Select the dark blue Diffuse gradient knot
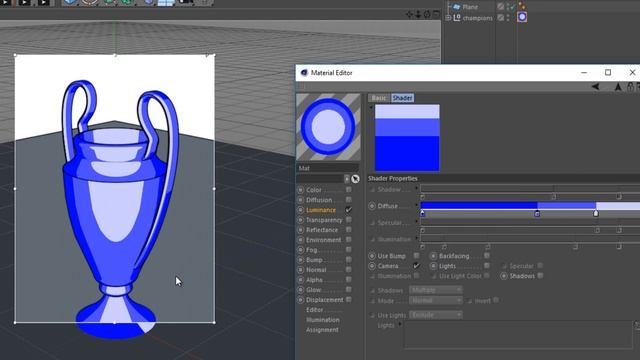This screenshot has height=360, width=640. click(422, 213)
